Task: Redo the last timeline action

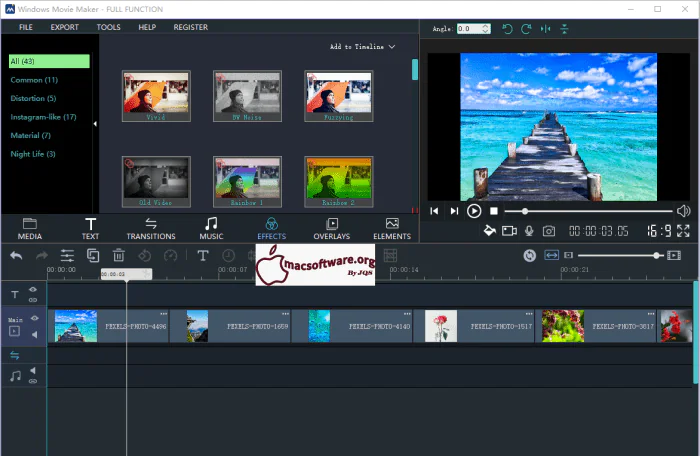Action: coord(42,255)
